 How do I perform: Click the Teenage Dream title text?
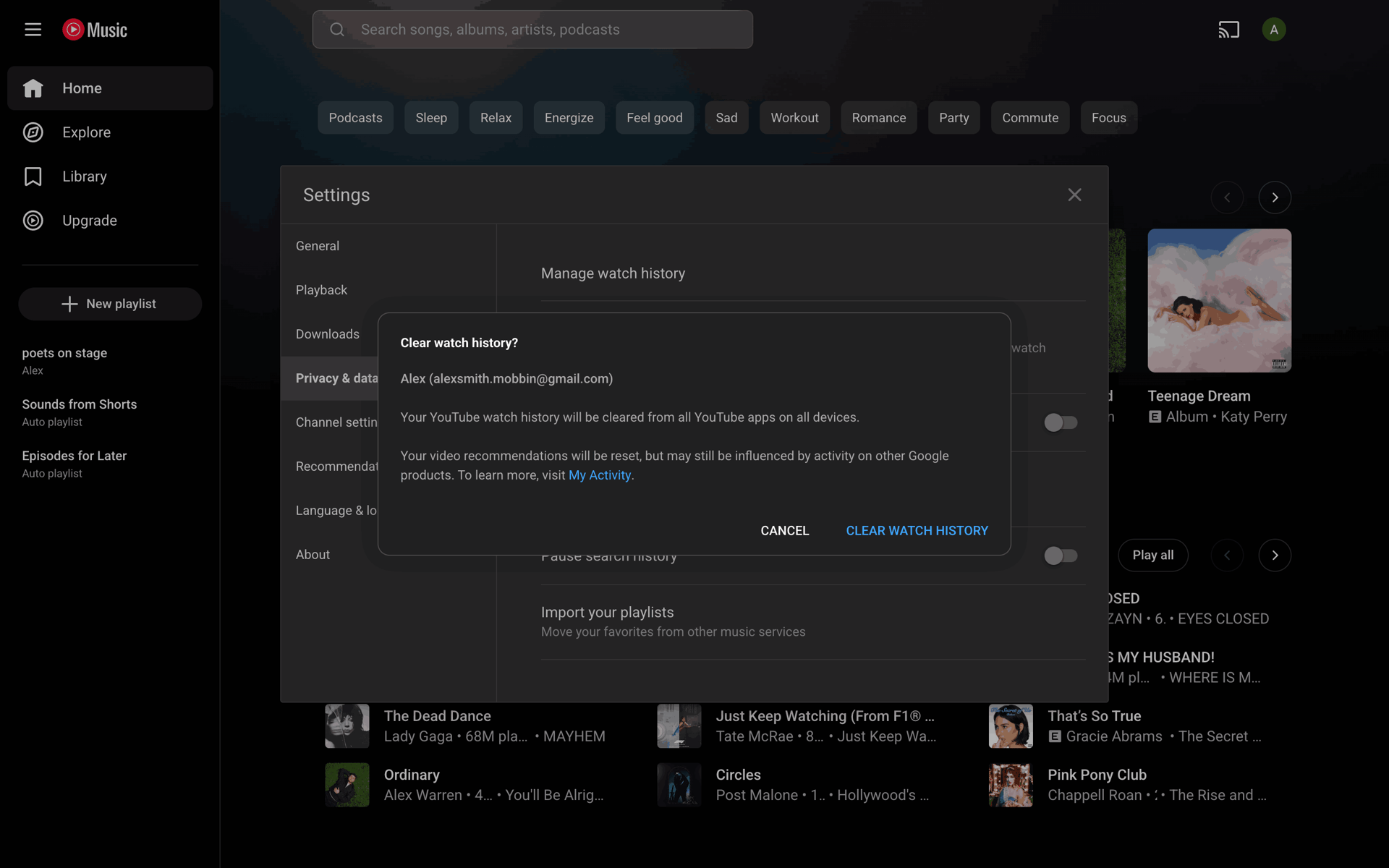click(x=1199, y=396)
